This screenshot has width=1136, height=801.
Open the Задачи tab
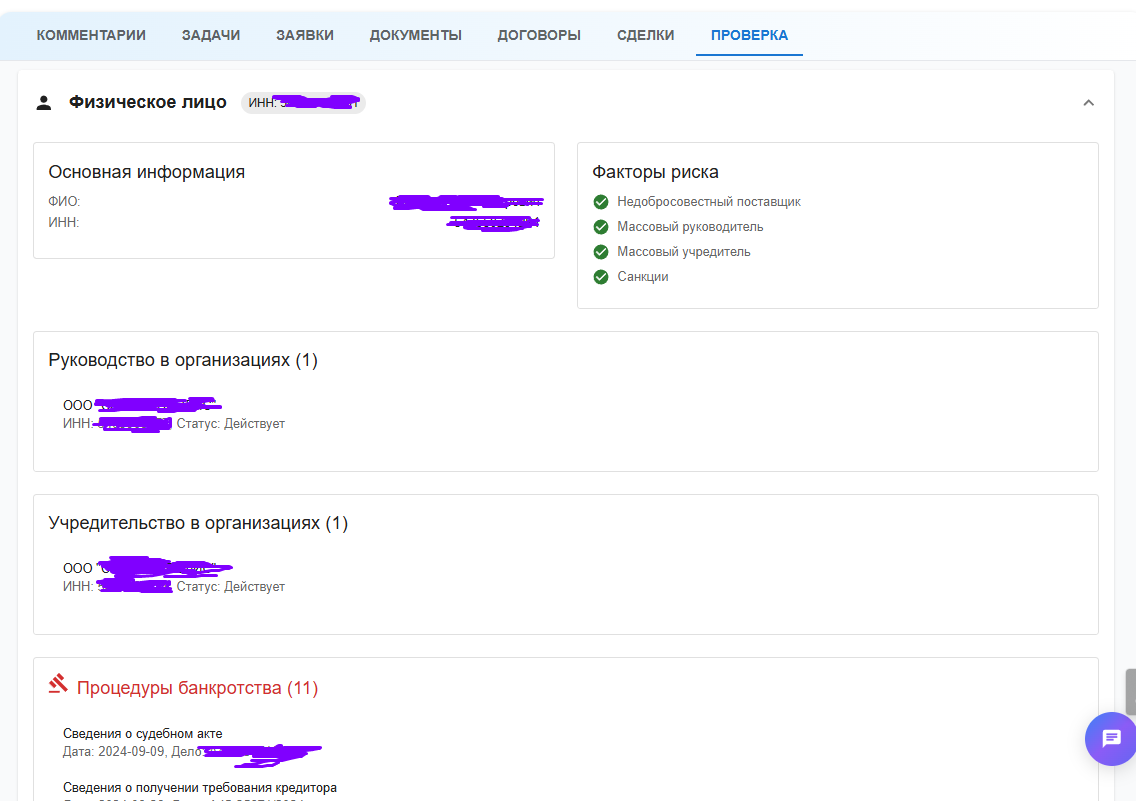(x=211, y=35)
